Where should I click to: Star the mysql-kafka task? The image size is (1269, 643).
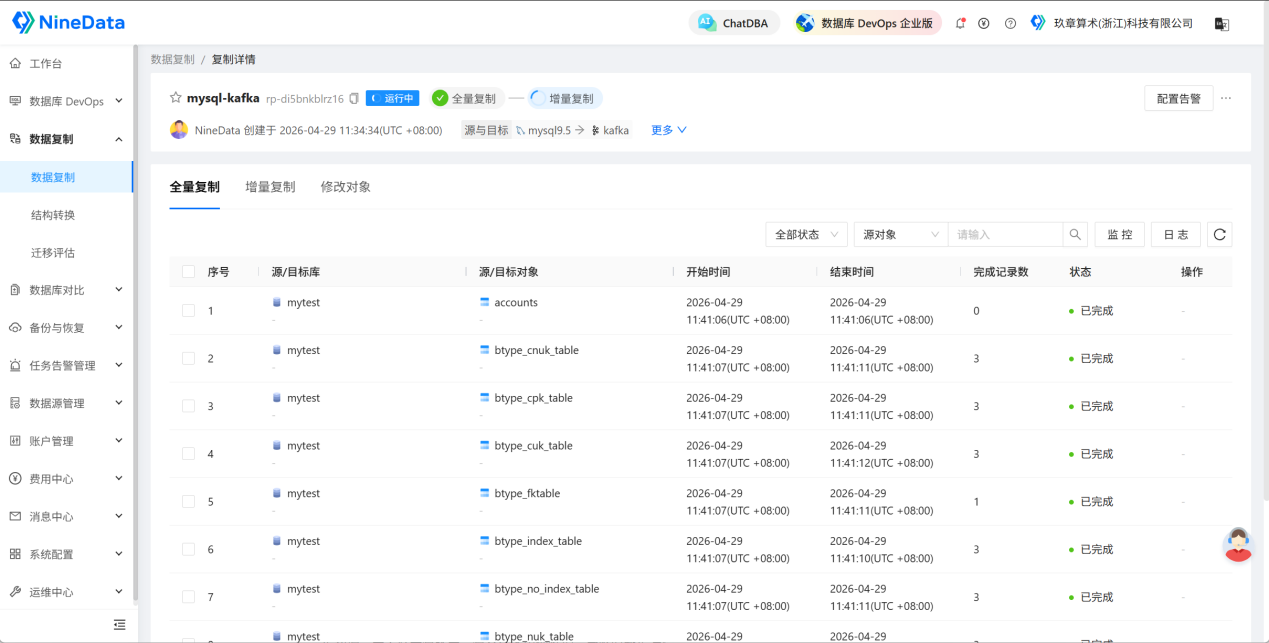pos(176,98)
